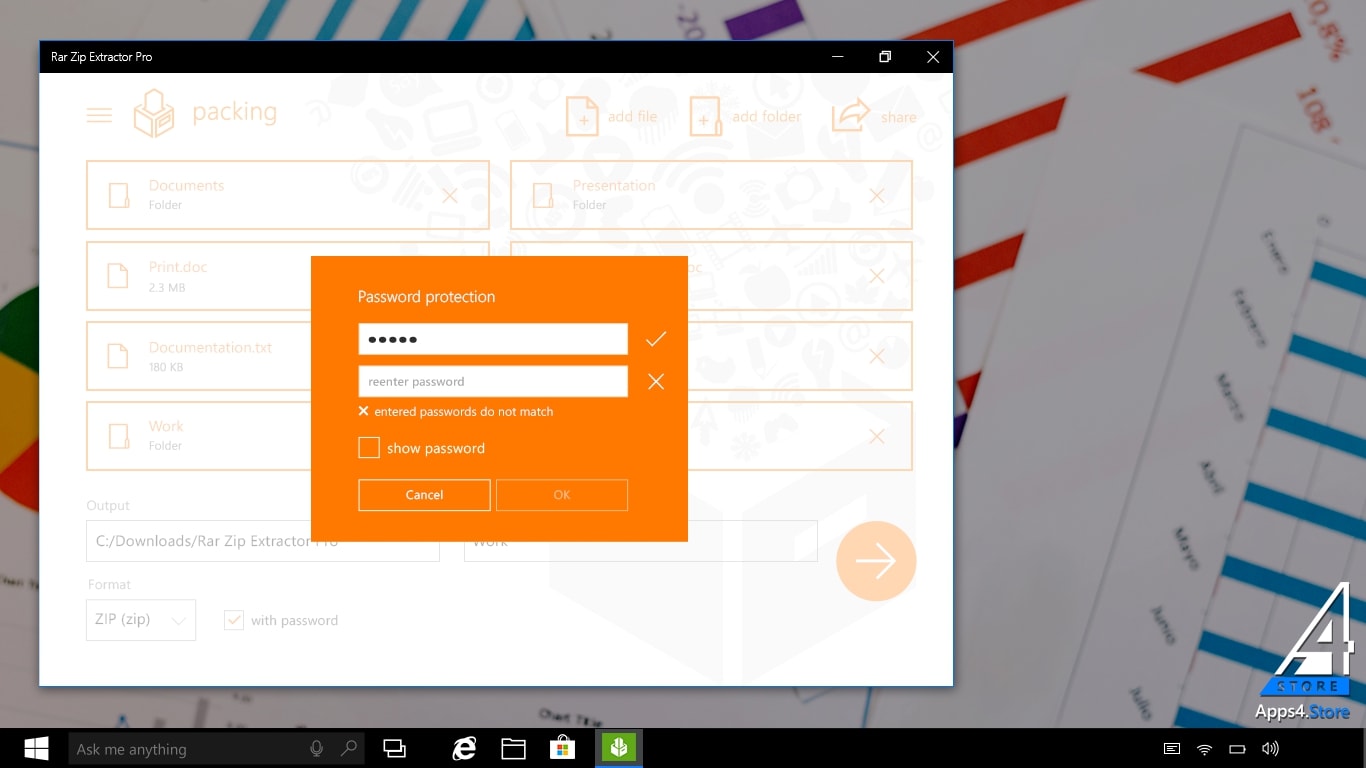Viewport: 1366px width, 768px height.
Task: Open File Explorer from the taskbar
Action: (x=514, y=748)
